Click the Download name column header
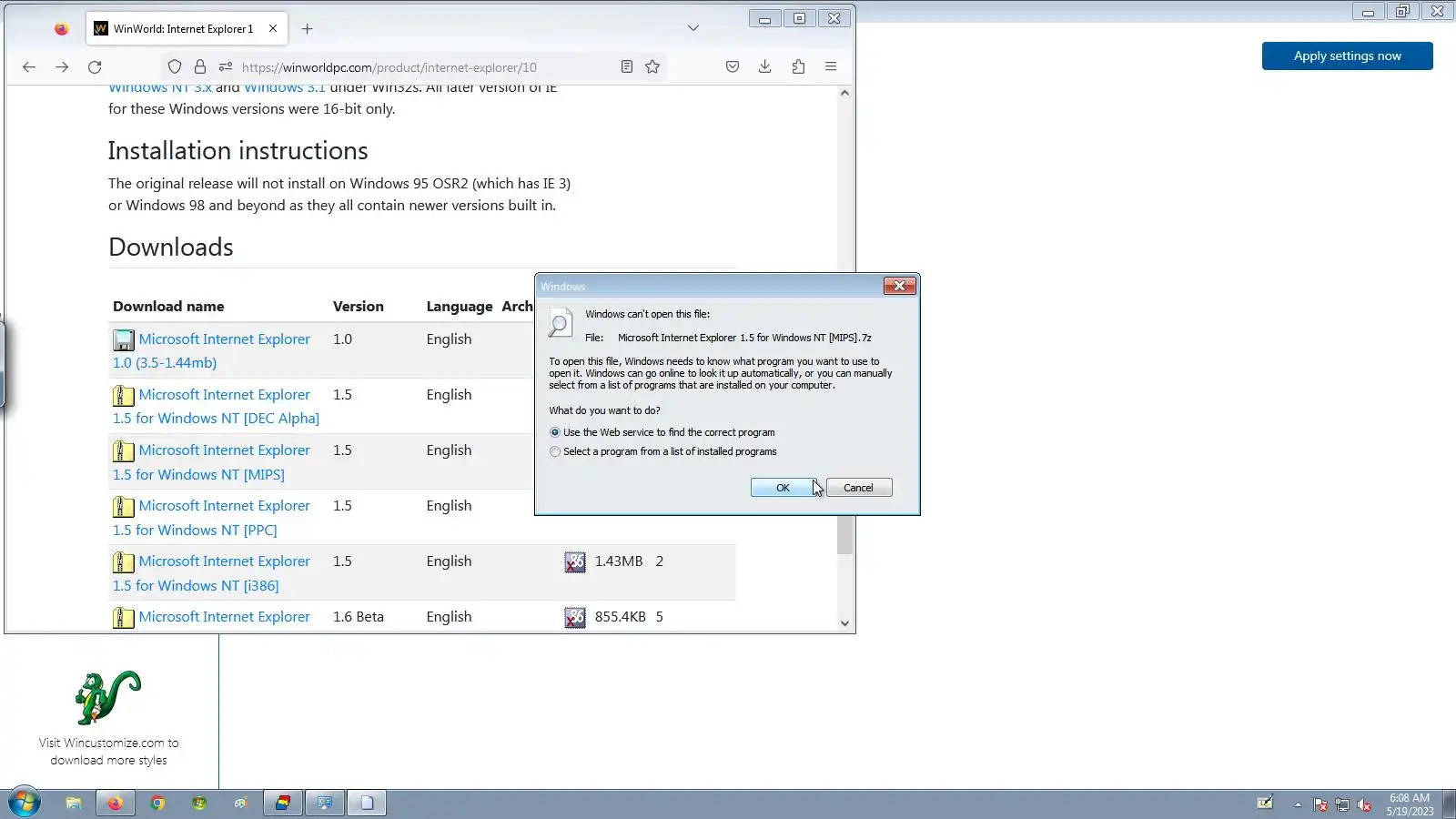The width and height of the screenshot is (1456, 819). click(x=168, y=307)
